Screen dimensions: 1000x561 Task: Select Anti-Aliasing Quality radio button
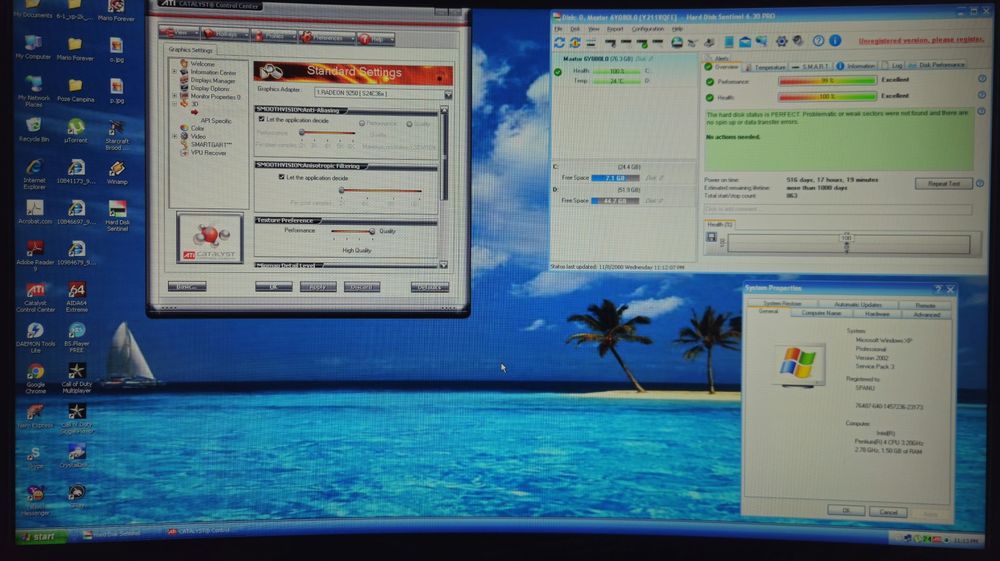pyautogui.click(x=409, y=124)
